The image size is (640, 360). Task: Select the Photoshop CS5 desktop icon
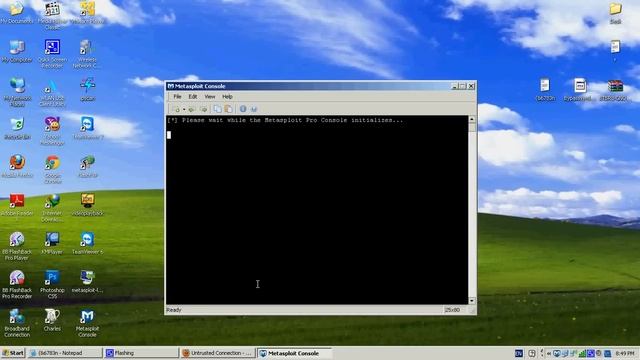coord(52,284)
